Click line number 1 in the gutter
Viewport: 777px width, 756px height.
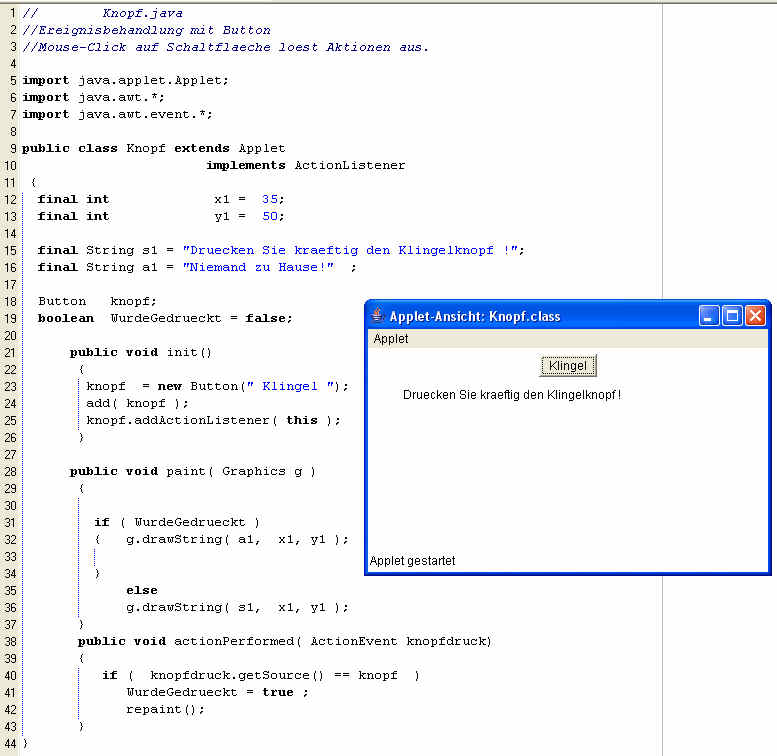[13, 13]
